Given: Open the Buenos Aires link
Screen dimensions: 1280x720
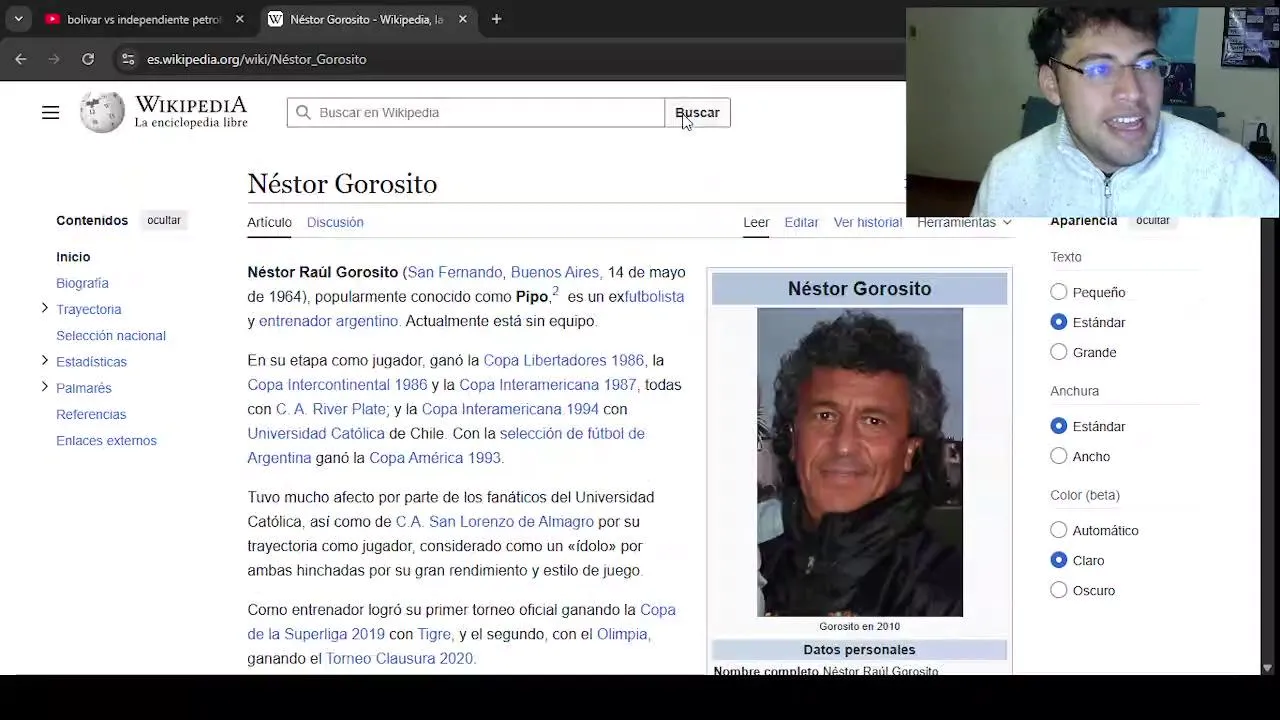Looking at the screenshot, I should coord(555,272).
